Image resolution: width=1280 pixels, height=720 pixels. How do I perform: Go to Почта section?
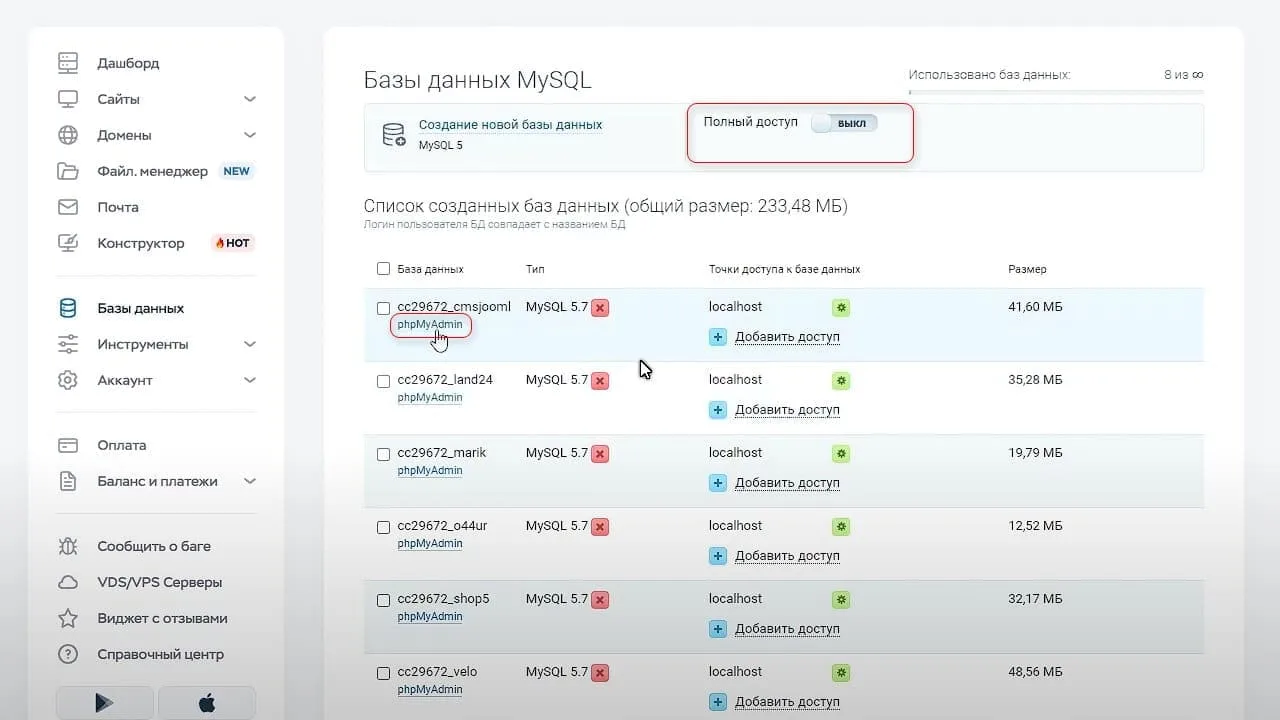pyautogui.click(x=118, y=207)
